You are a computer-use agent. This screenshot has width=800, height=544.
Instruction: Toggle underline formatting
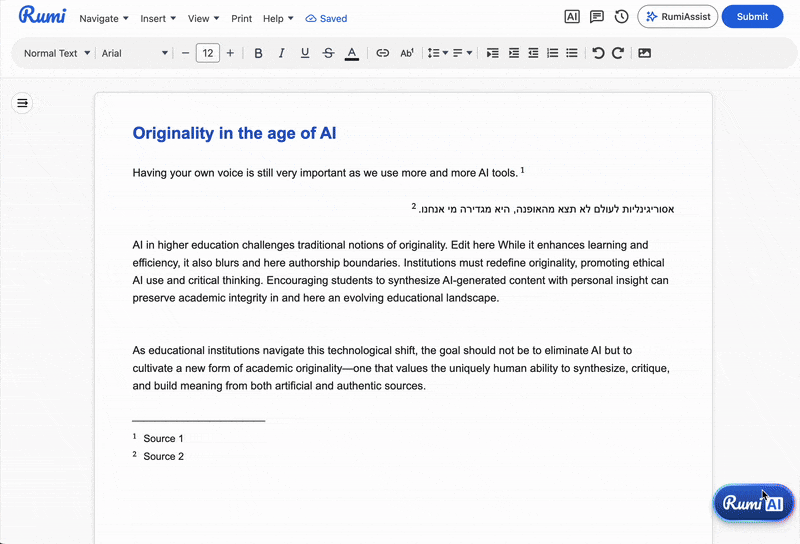click(x=305, y=53)
